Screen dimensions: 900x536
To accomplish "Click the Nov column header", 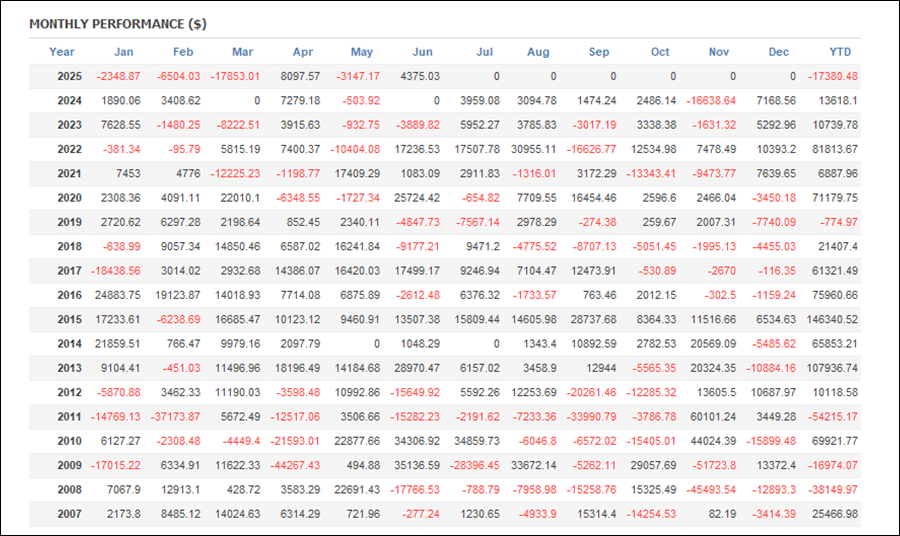I will [719, 52].
